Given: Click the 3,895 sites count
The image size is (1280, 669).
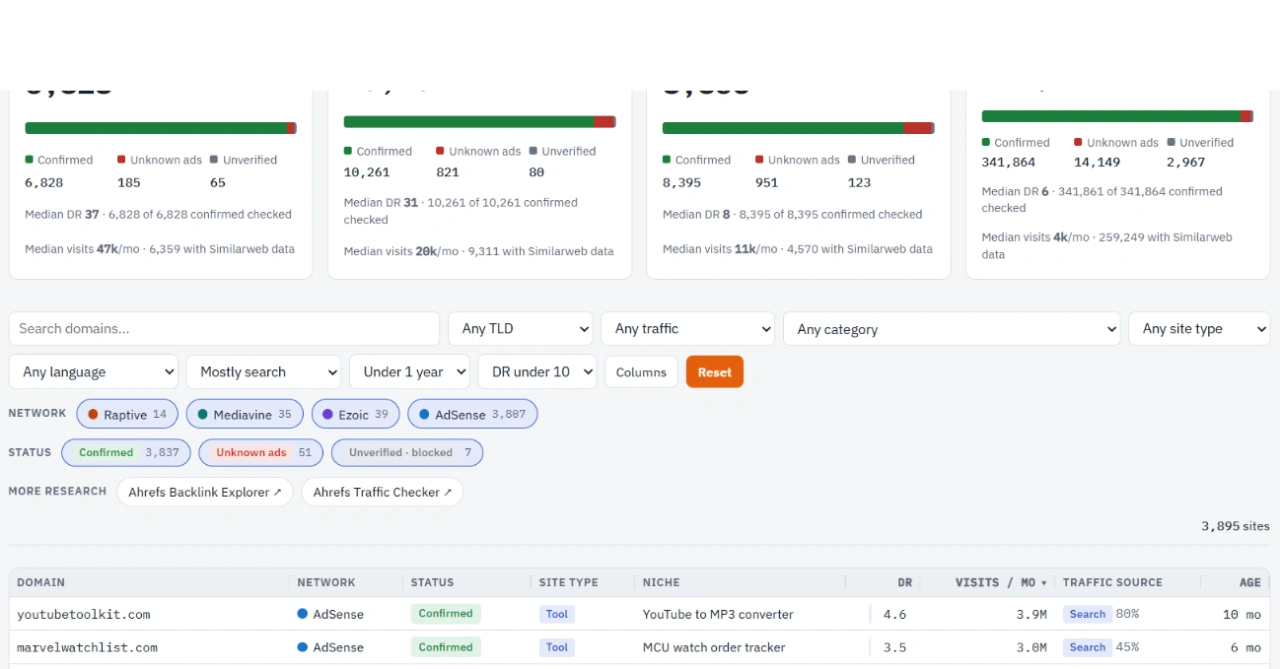Looking at the screenshot, I should click(1235, 526).
